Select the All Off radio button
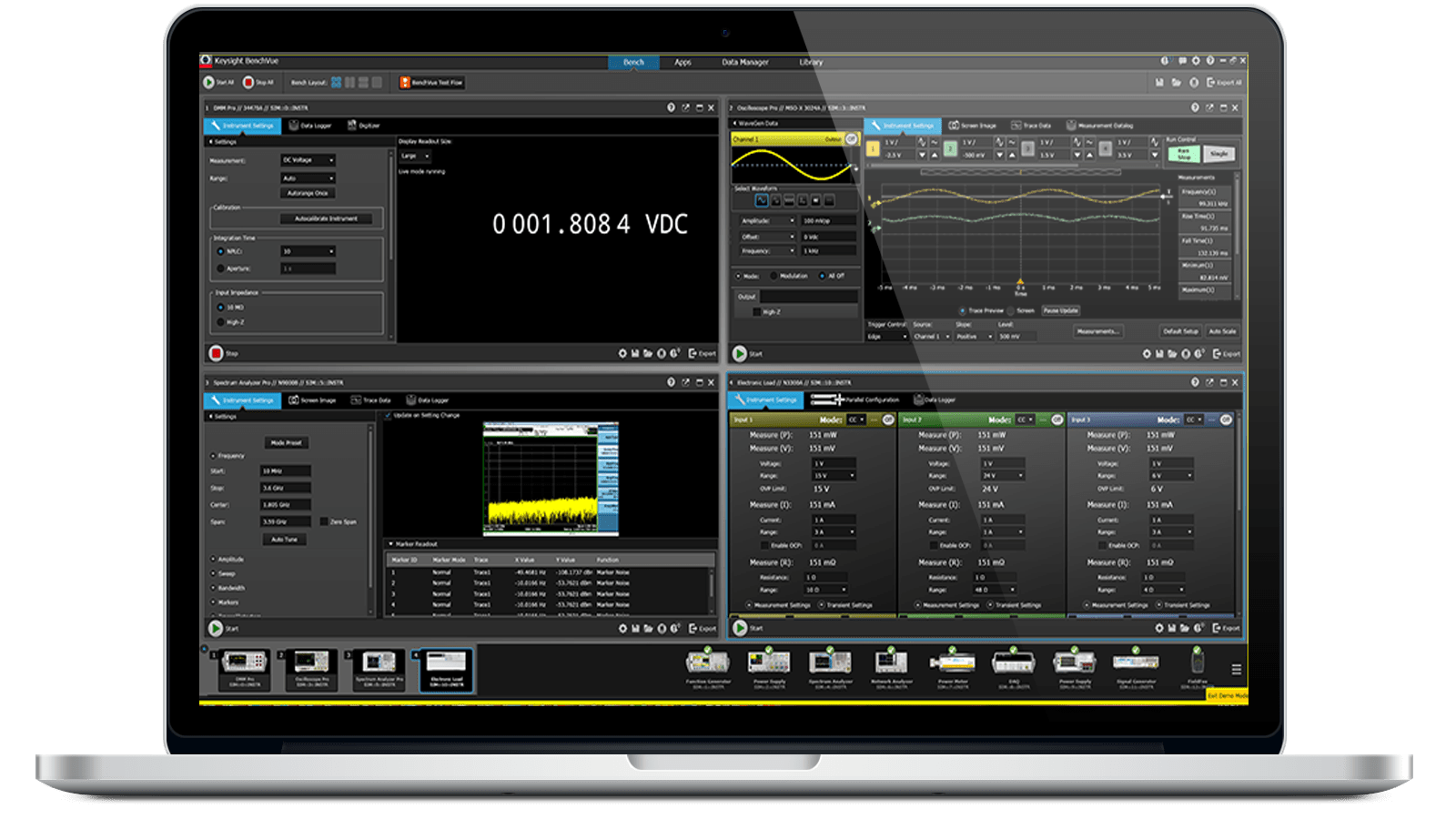Viewport: 1456px width, 819px height. [823, 276]
